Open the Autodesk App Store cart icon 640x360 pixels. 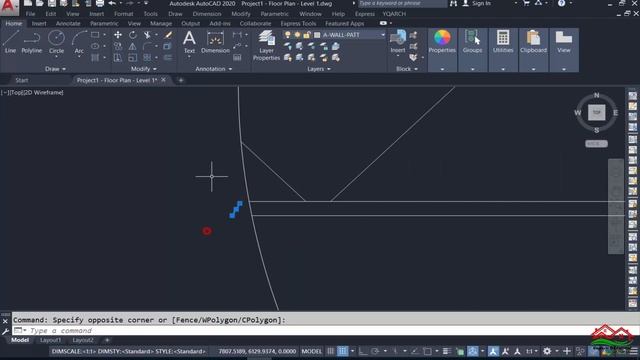526,3
